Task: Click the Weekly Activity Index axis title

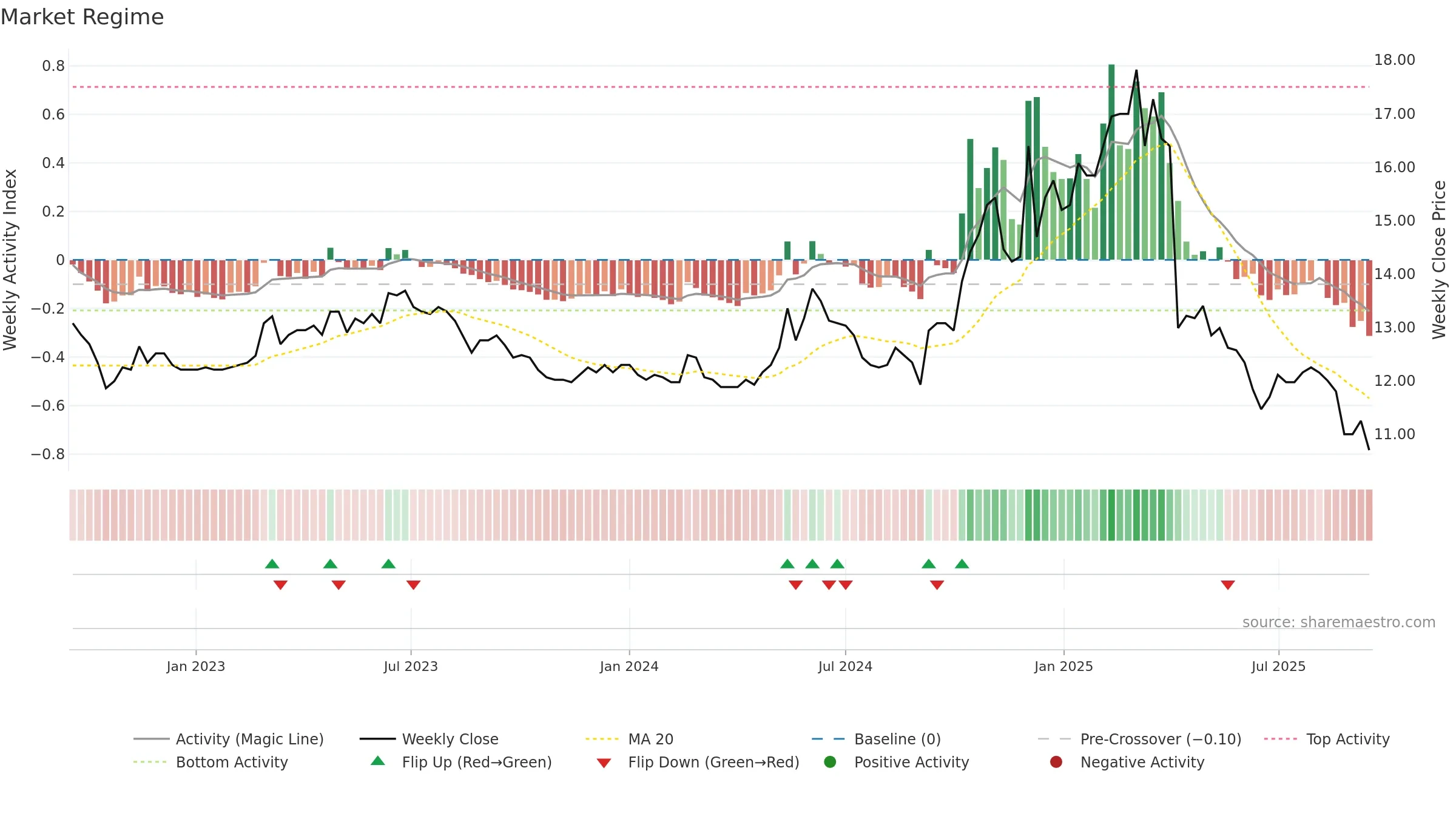Action: [10, 260]
